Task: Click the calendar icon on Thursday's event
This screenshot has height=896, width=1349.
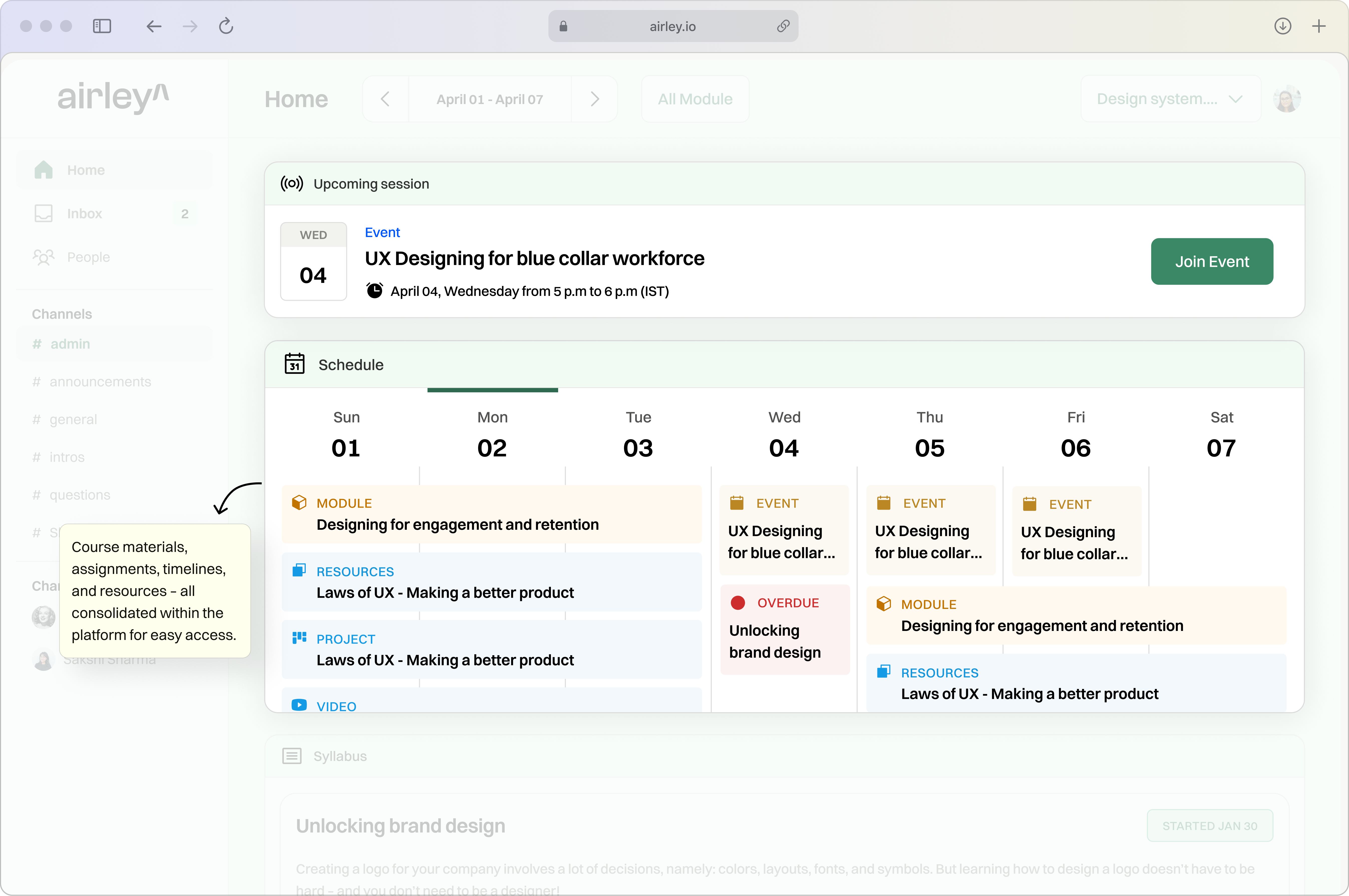Action: click(884, 503)
